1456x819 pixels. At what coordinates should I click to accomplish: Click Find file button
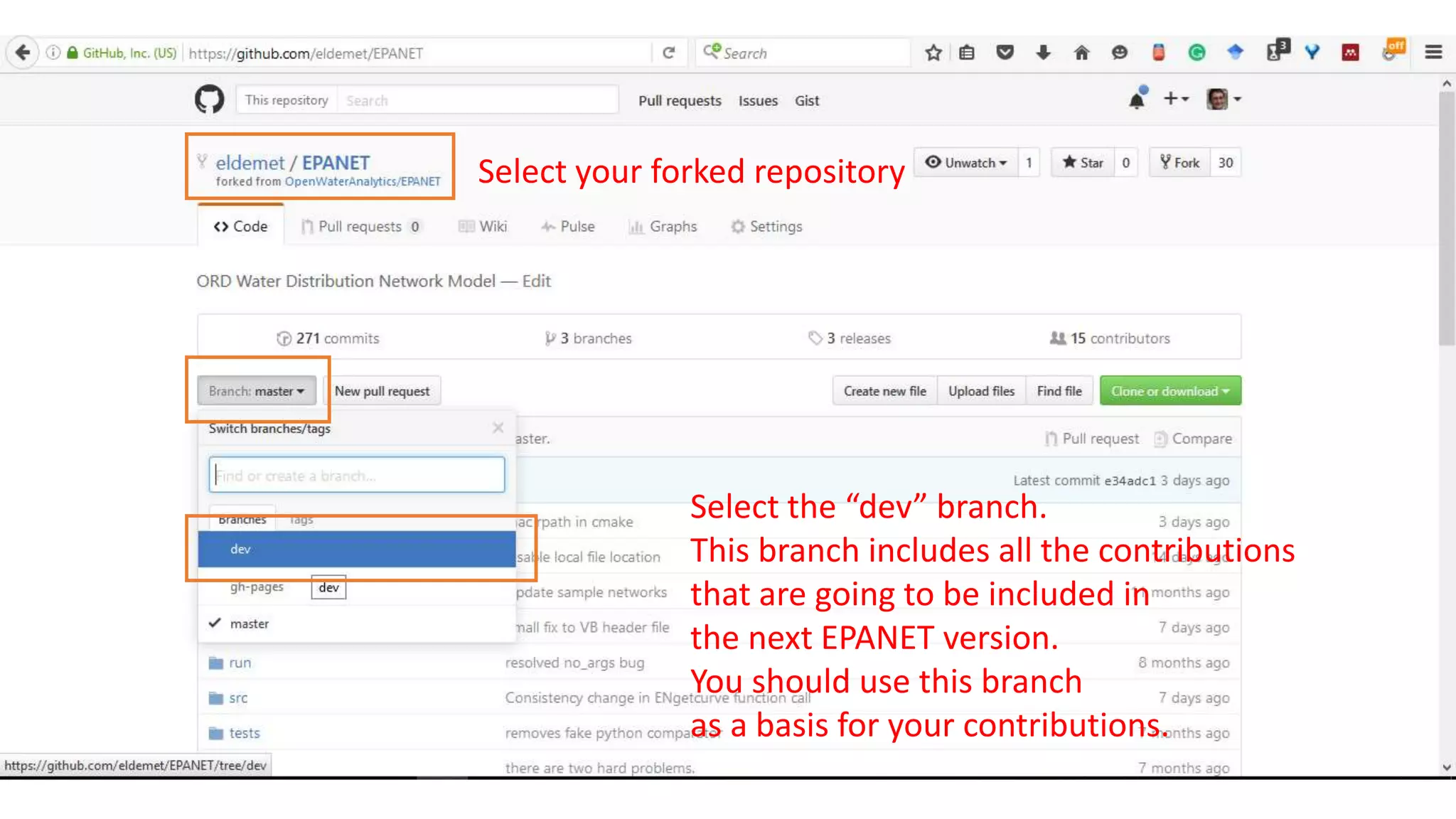point(1059,390)
